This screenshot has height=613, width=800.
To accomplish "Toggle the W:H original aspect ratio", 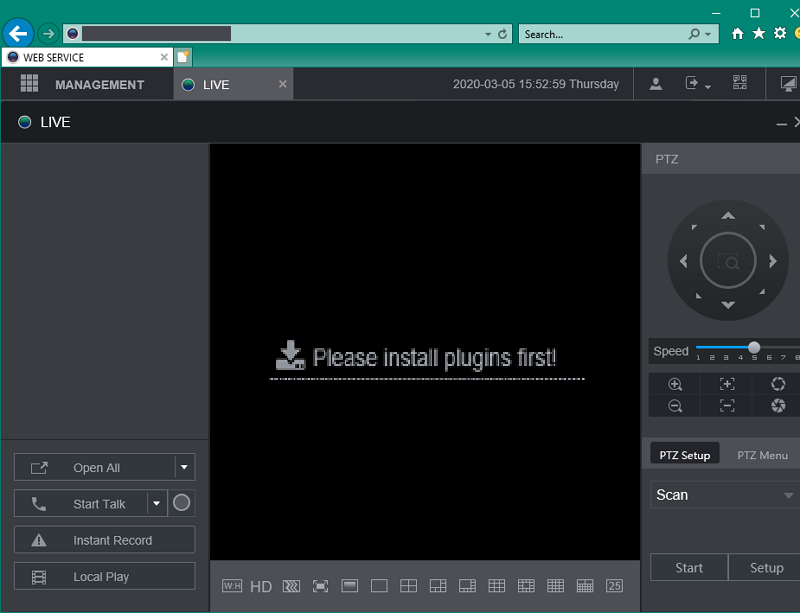I will tap(232, 586).
